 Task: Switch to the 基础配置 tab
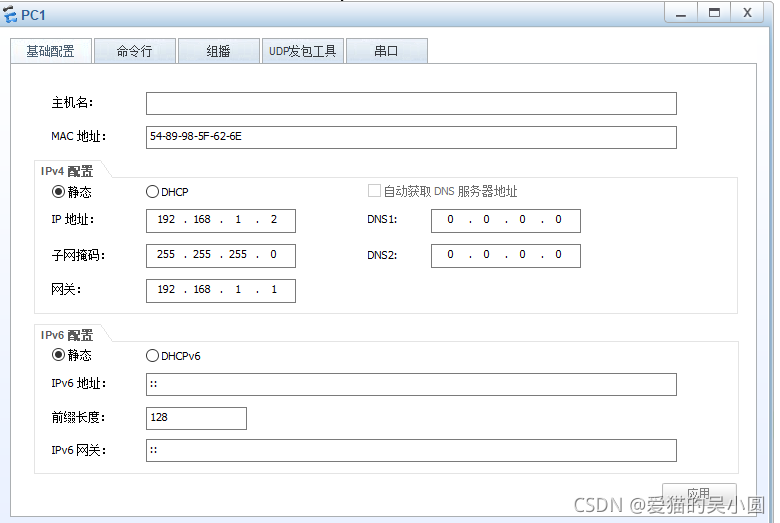pyautogui.click(x=51, y=51)
